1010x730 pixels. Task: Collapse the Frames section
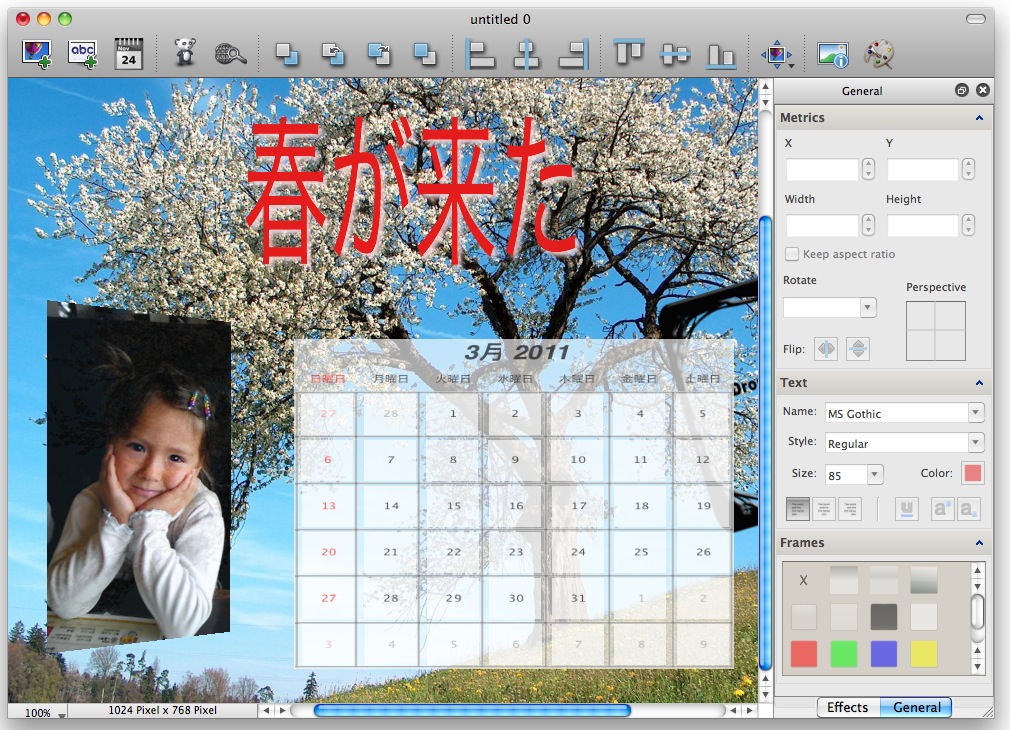(x=979, y=543)
